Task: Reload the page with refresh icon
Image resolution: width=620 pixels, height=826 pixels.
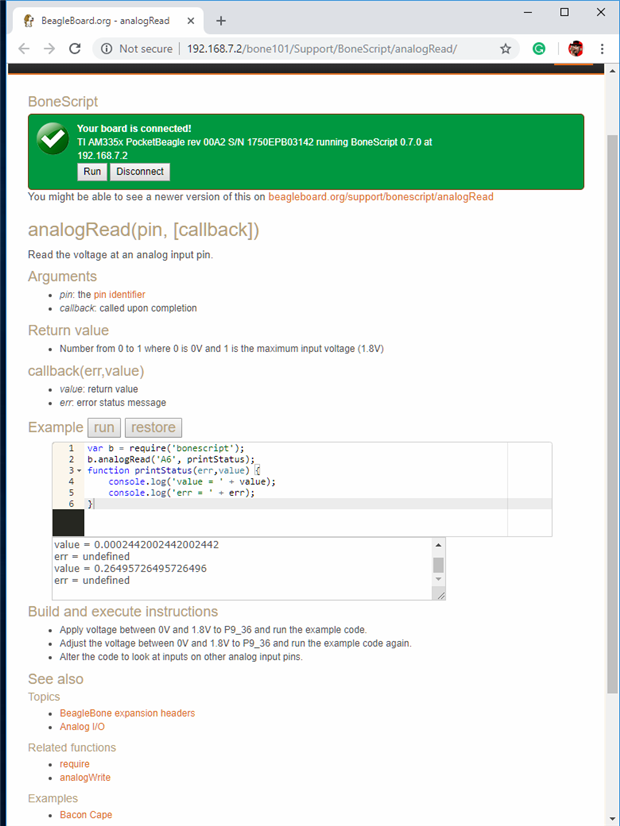Action: click(75, 49)
